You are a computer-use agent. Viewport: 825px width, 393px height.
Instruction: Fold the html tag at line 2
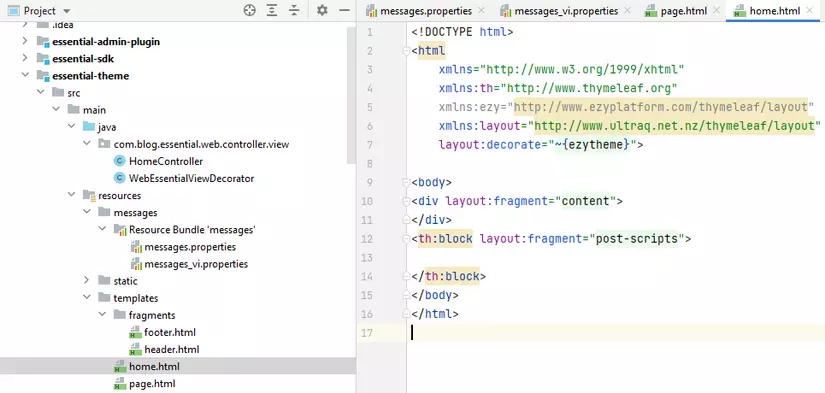(406, 51)
